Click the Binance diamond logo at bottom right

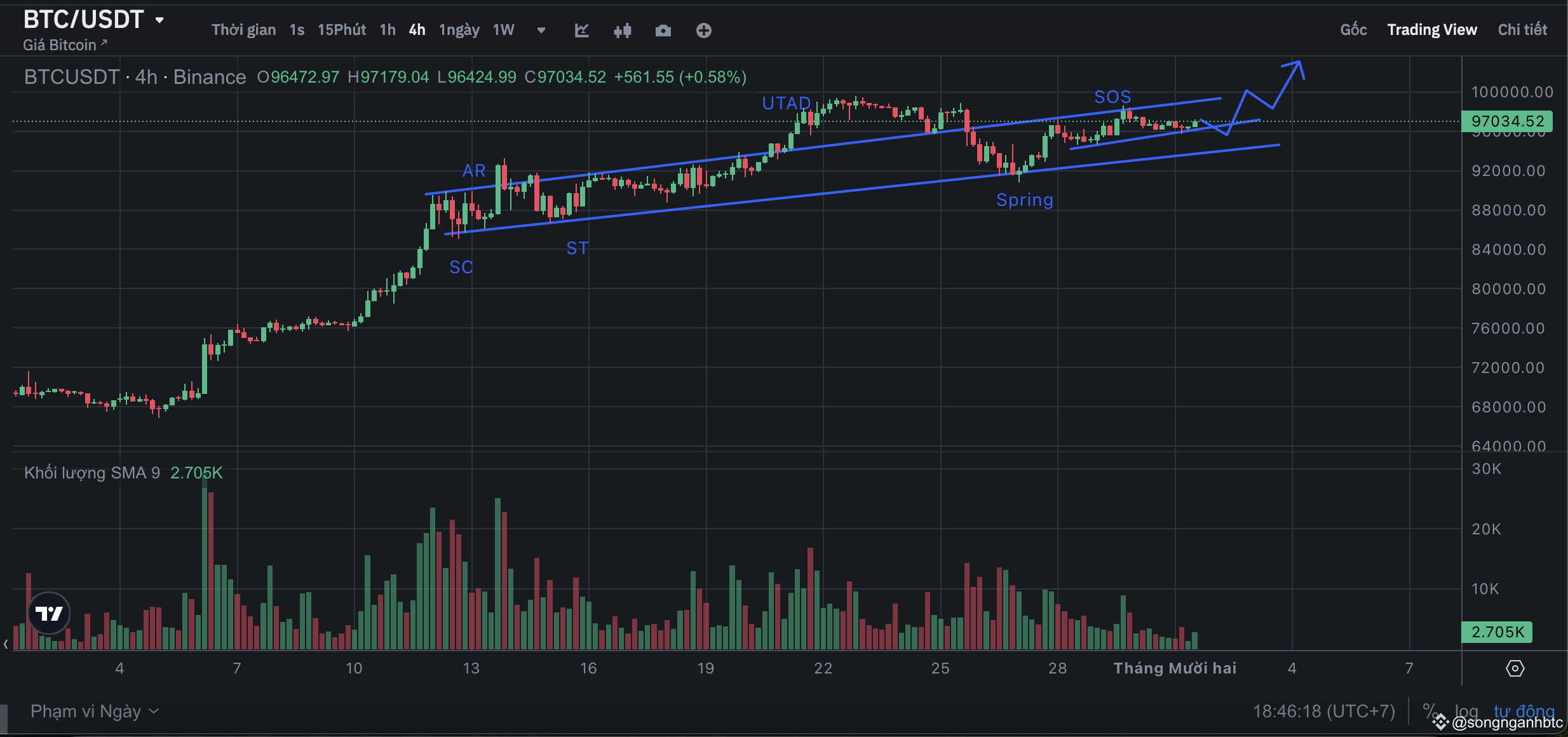tap(1440, 721)
